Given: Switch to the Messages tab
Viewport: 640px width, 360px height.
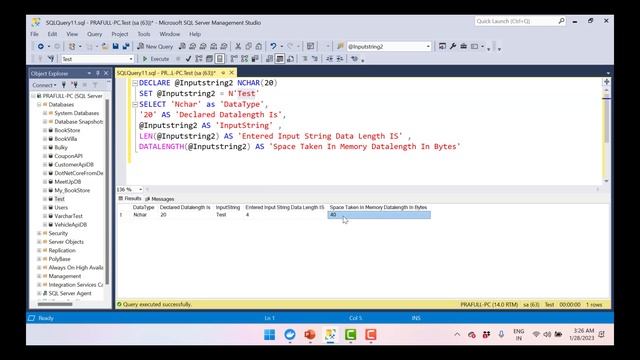Looking at the screenshot, I should pos(160,199).
